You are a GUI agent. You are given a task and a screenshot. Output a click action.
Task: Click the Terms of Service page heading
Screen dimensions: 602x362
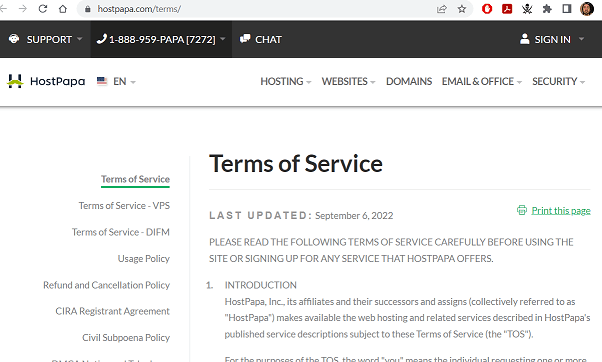click(296, 164)
